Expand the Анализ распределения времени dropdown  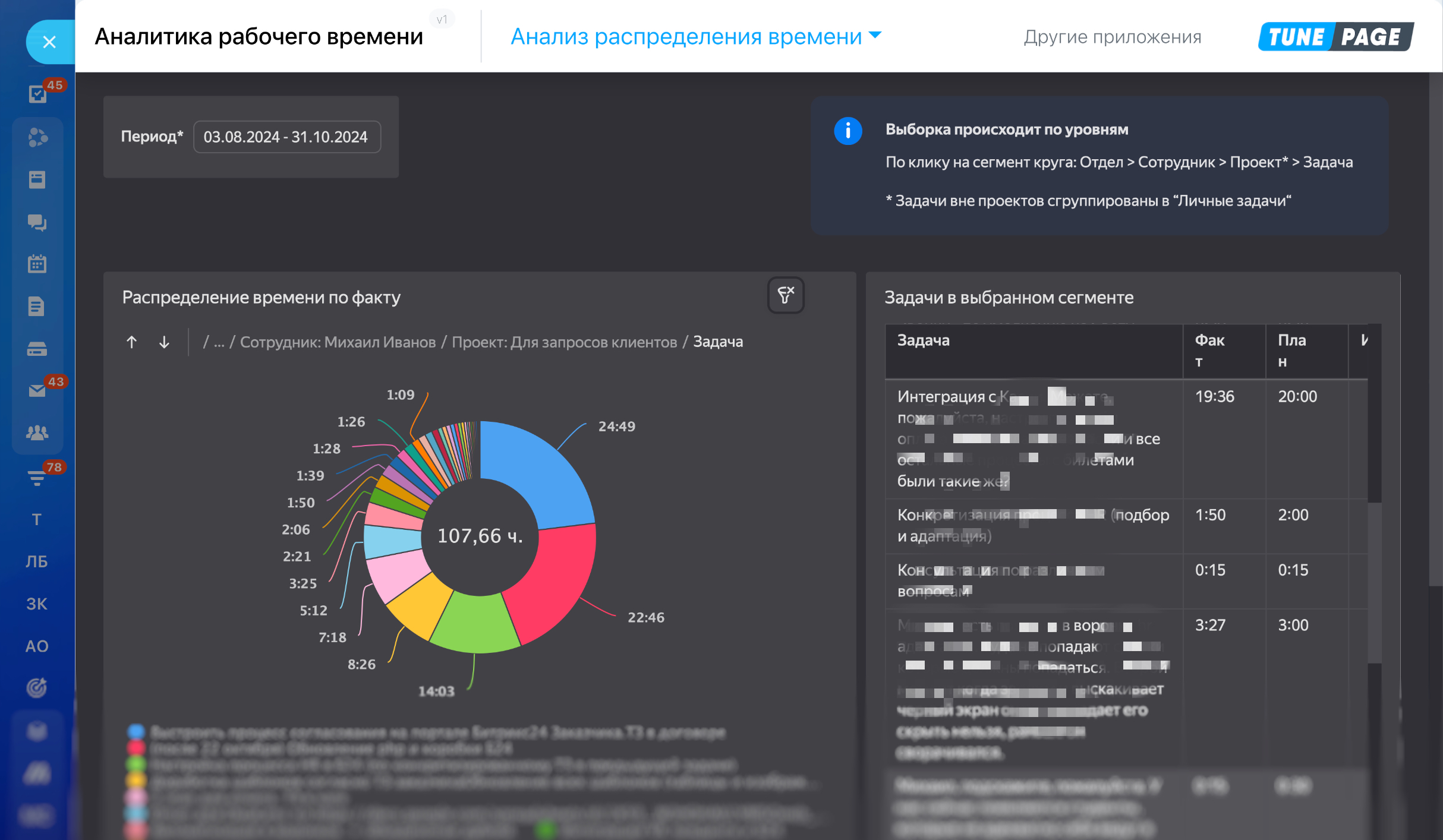pyautogui.click(x=695, y=37)
